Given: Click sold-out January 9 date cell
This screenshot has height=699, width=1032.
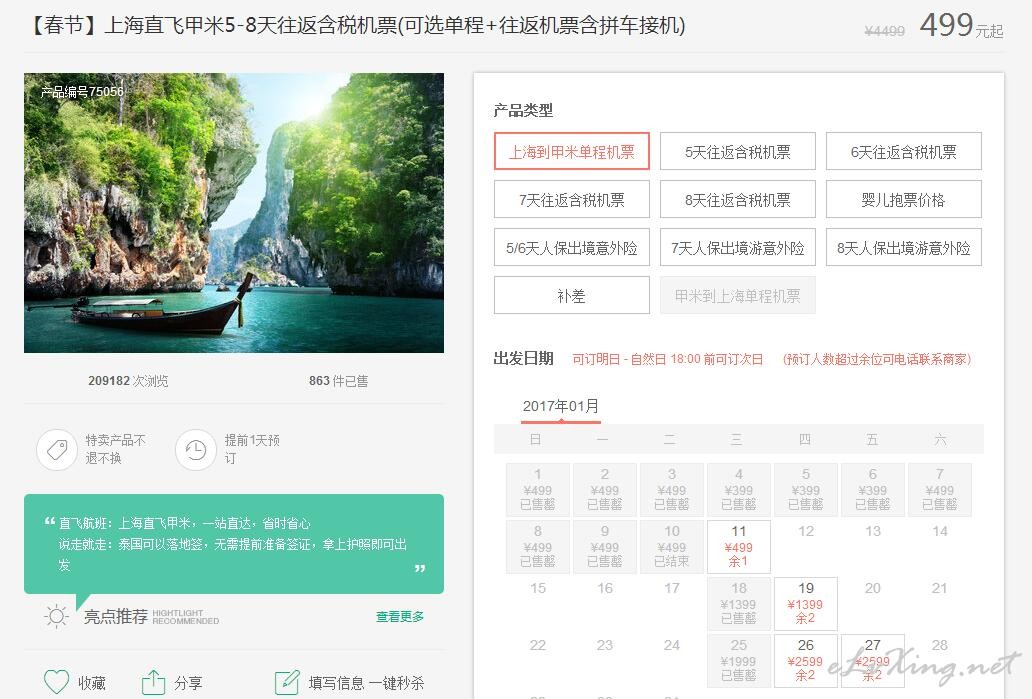Looking at the screenshot, I should point(604,546).
